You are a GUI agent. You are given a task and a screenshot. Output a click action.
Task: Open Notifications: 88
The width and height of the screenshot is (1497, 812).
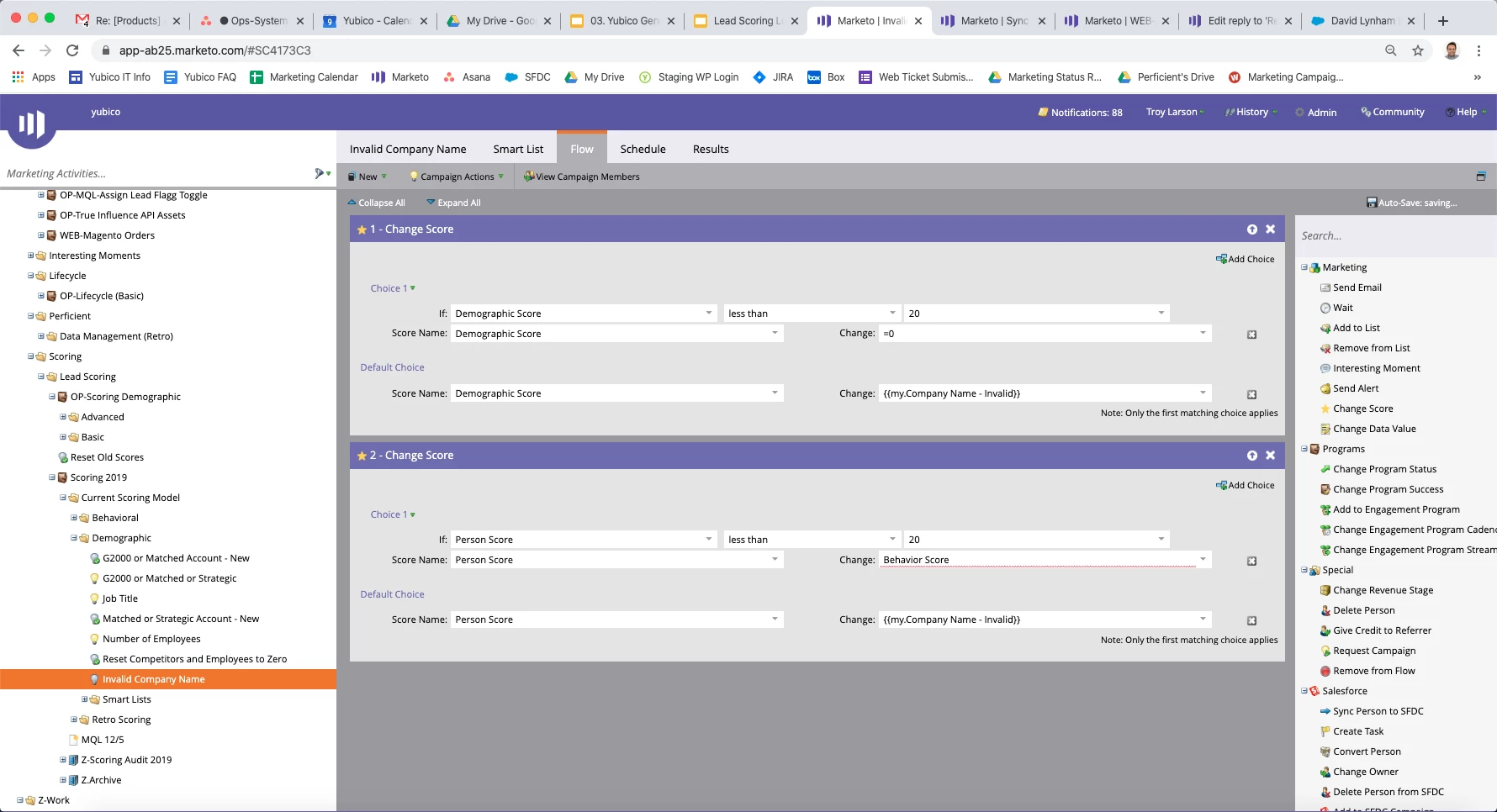[1081, 112]
